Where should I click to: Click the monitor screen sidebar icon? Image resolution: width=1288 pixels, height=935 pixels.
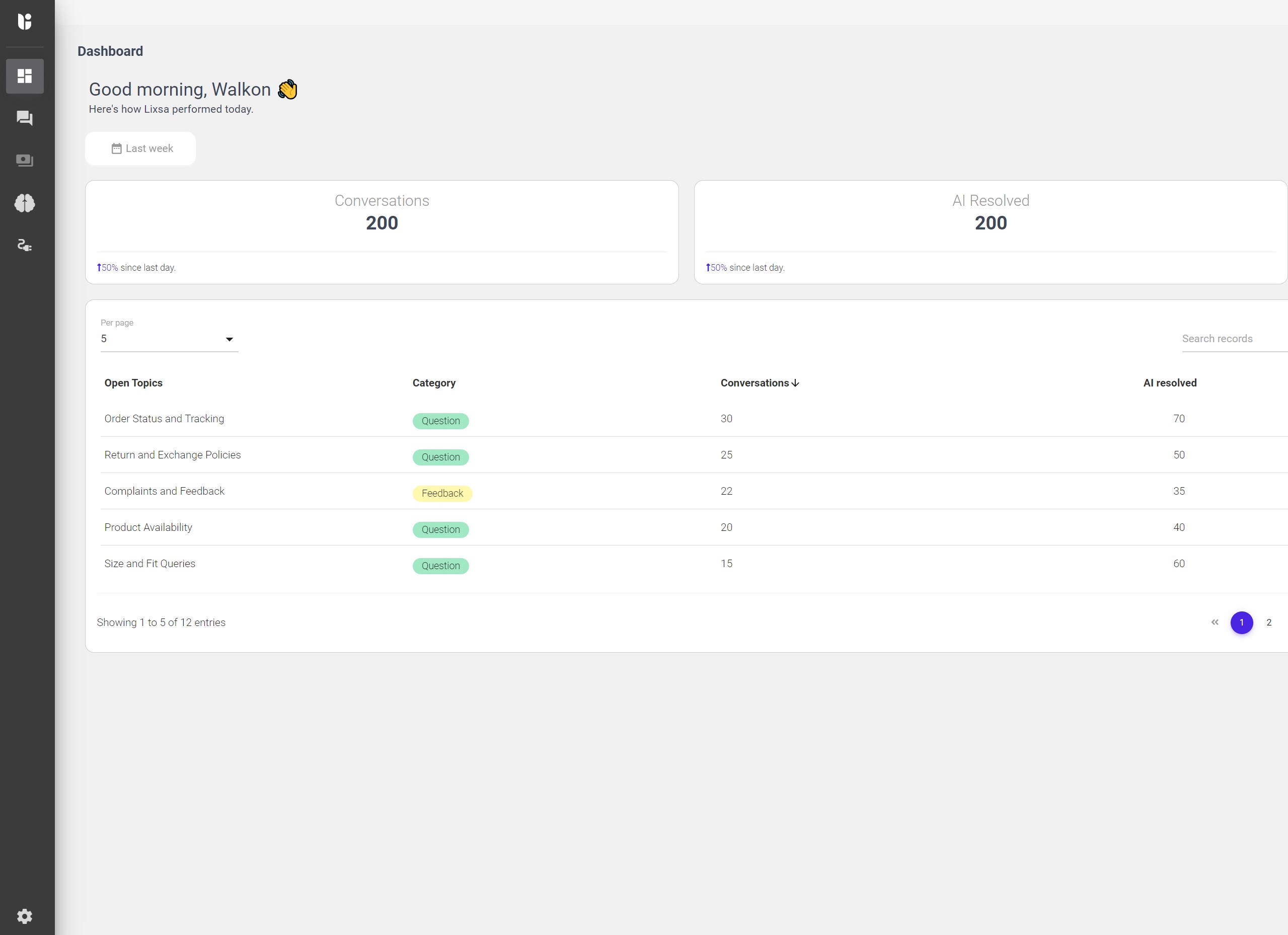(25, 161)
